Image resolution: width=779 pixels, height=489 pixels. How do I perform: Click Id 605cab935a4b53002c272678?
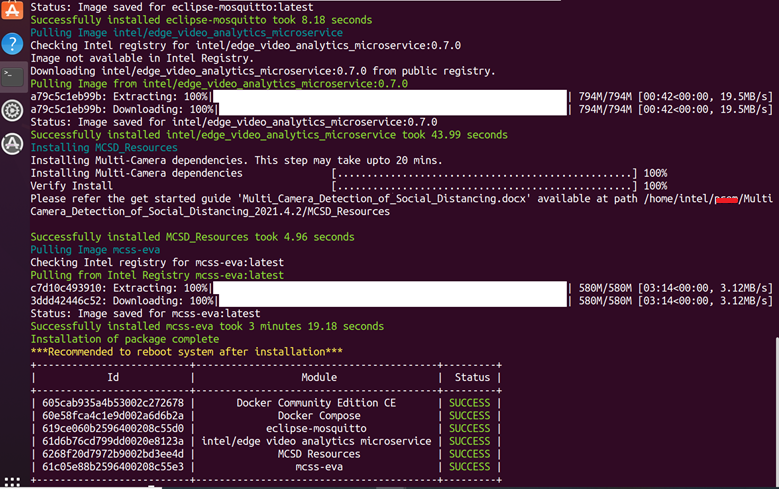coord(113,403)
